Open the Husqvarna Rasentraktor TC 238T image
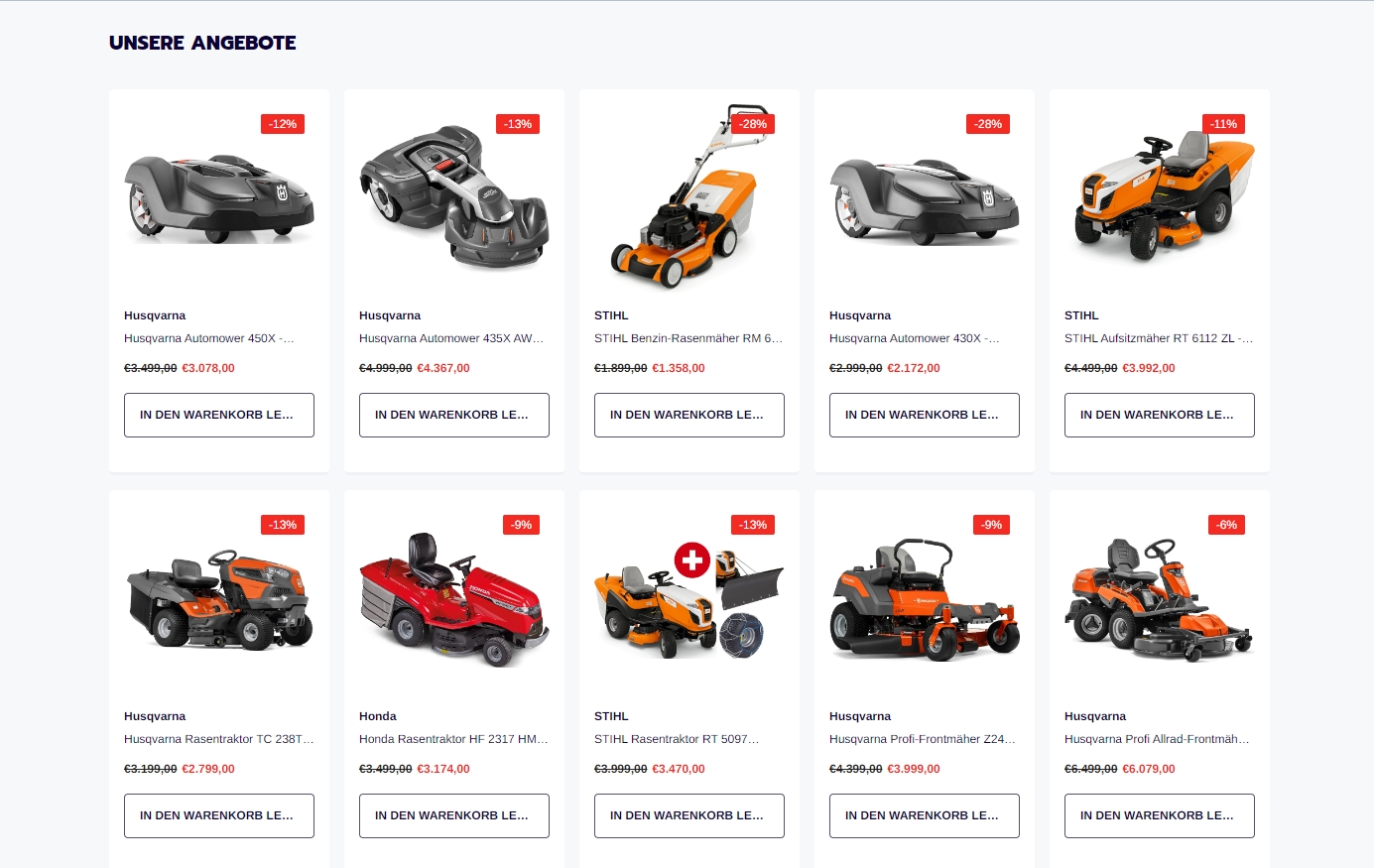Image resolution: width=1374 pixels, height=868 pixels. point(219,597)
